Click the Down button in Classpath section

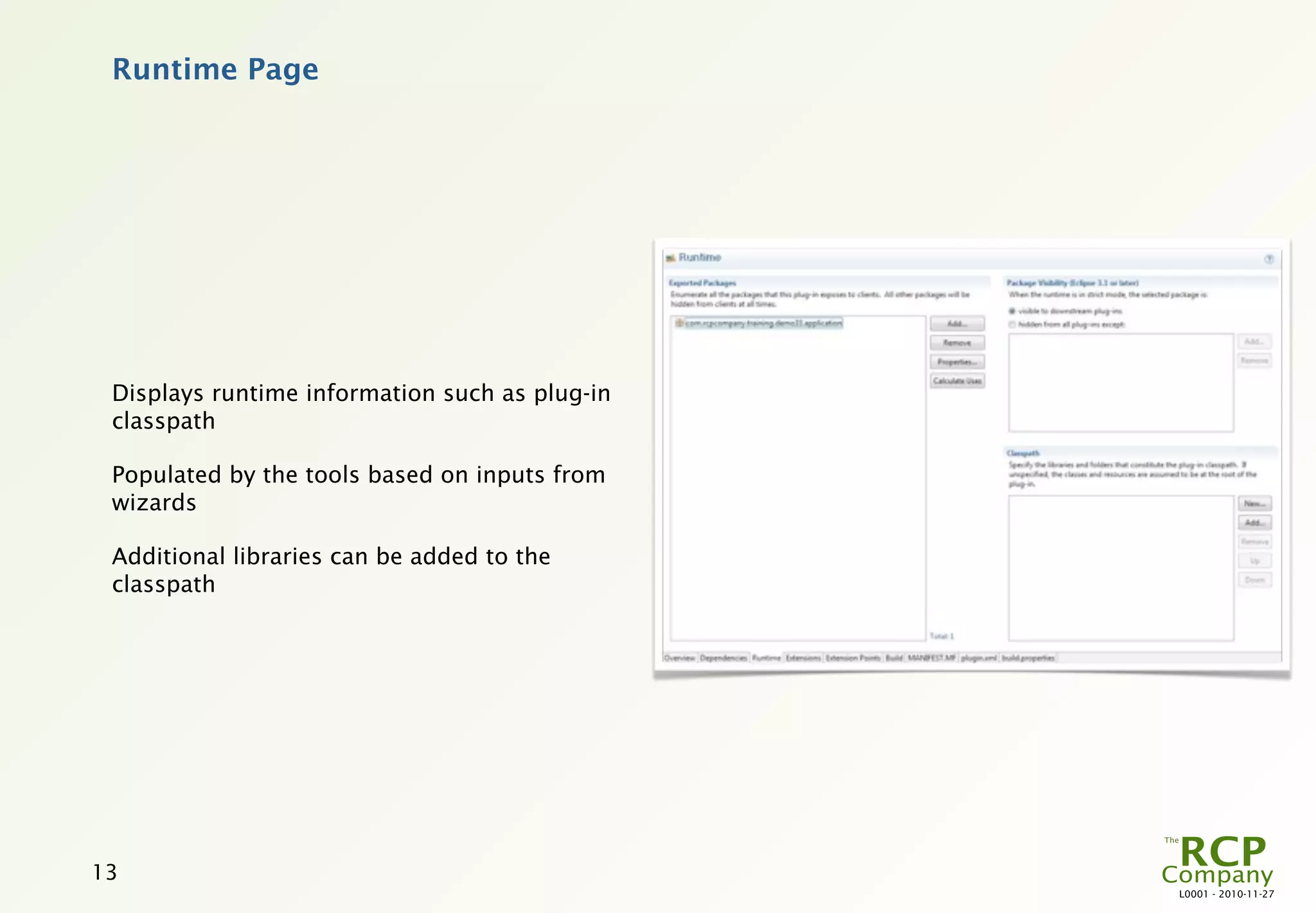[x=1255, y=580]
